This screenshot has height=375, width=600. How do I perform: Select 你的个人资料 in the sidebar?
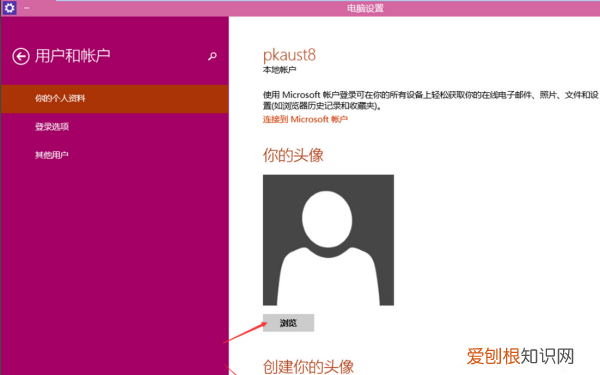(115, 99)
